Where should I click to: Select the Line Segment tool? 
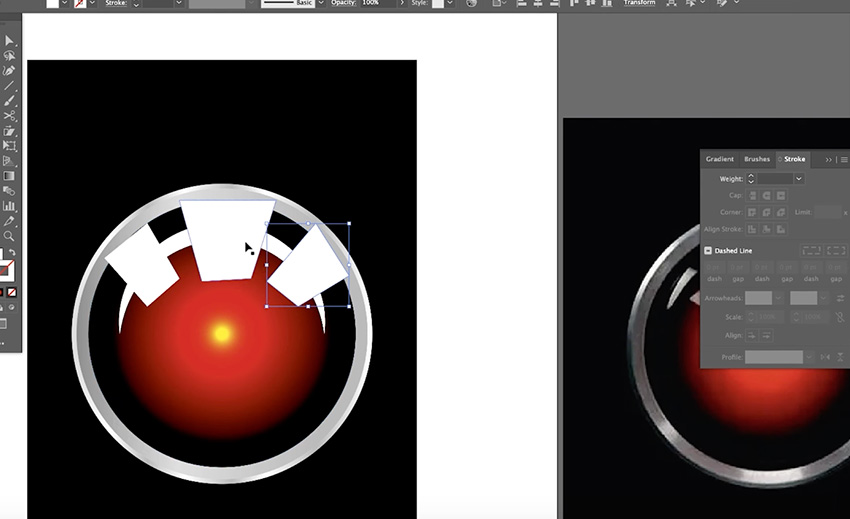tap(9, 86)
